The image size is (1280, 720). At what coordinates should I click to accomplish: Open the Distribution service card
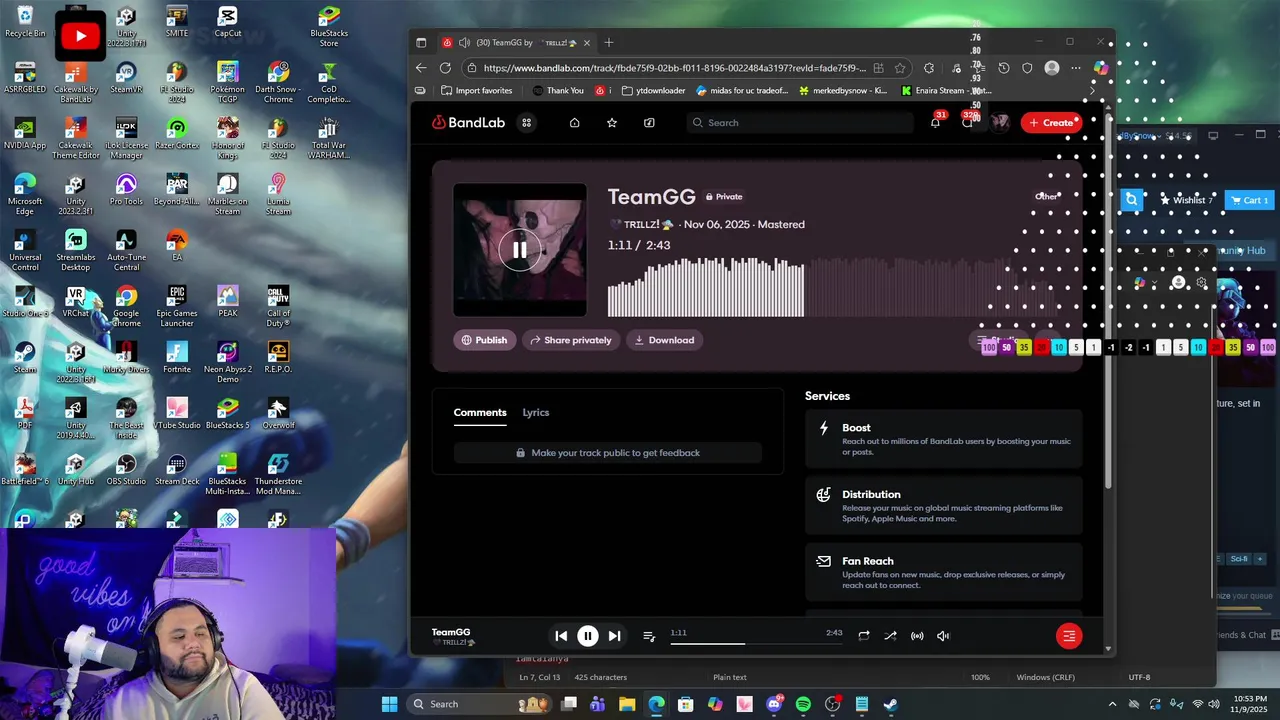click(x=944, y=506)
